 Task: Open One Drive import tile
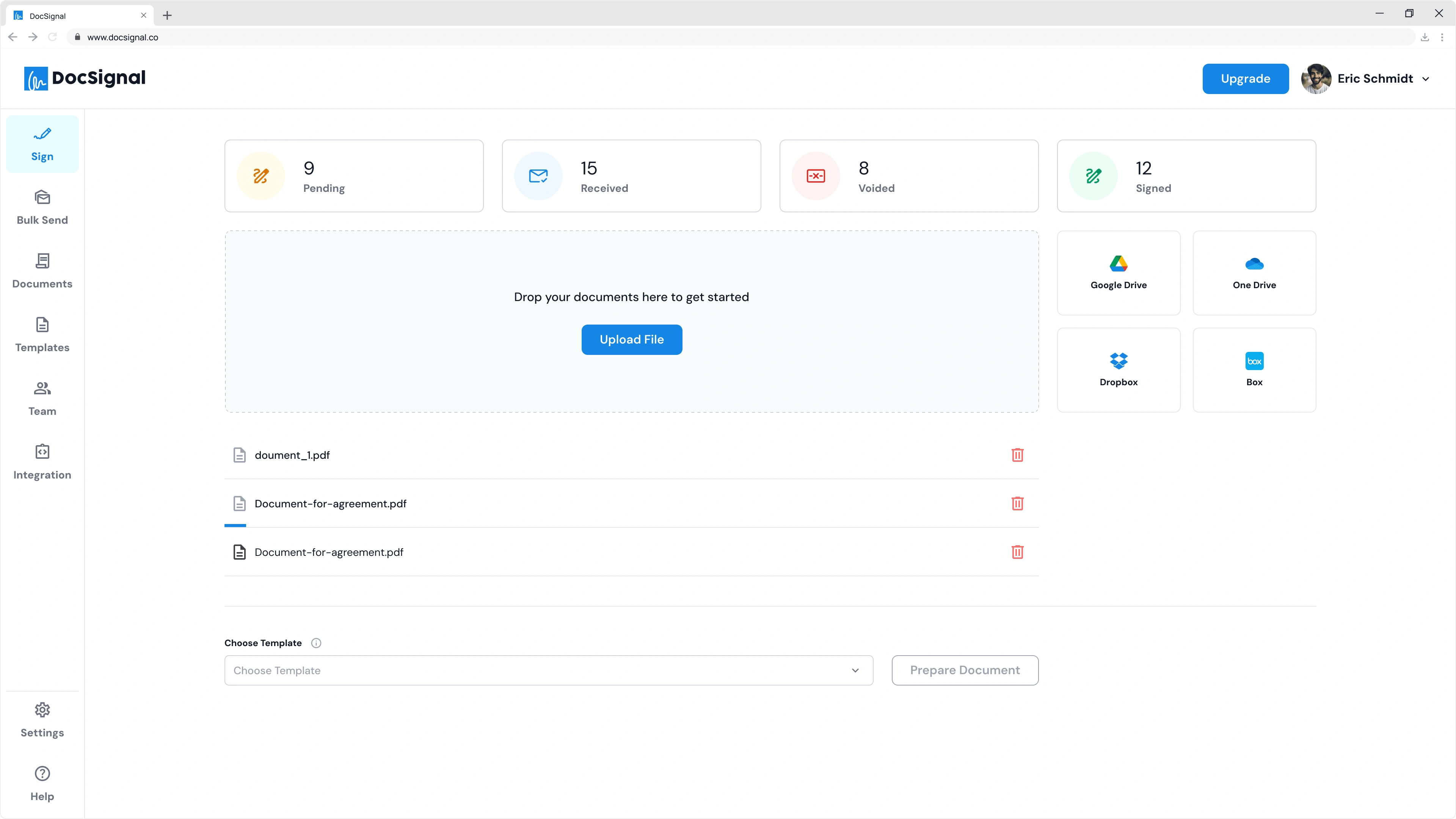tap(1254, 273)
